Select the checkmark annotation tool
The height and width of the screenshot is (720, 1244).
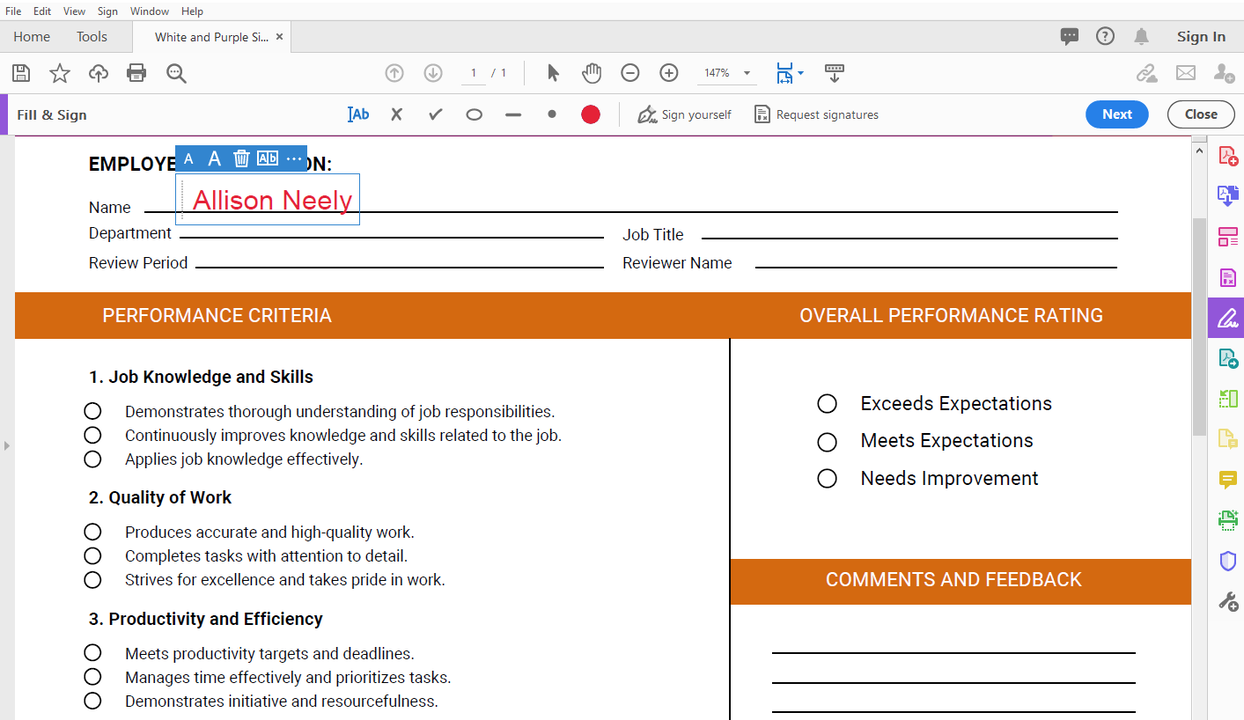pos(435,114)
